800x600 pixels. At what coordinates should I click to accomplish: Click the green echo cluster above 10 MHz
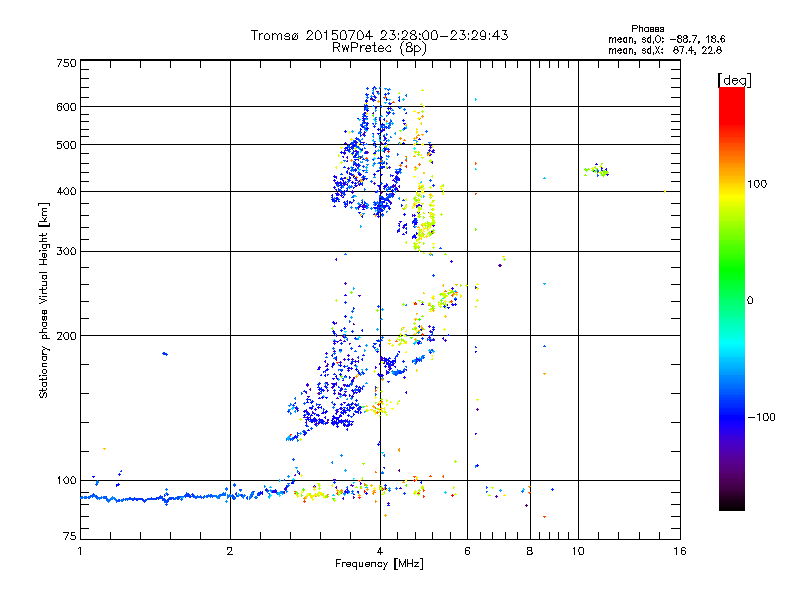(x=596, y=170)
